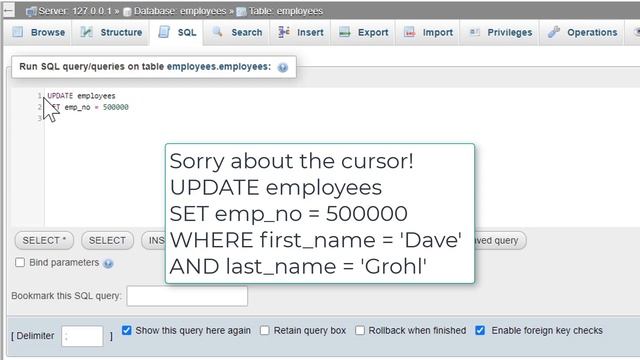Open the Privileges tab

tap(500, 32)
